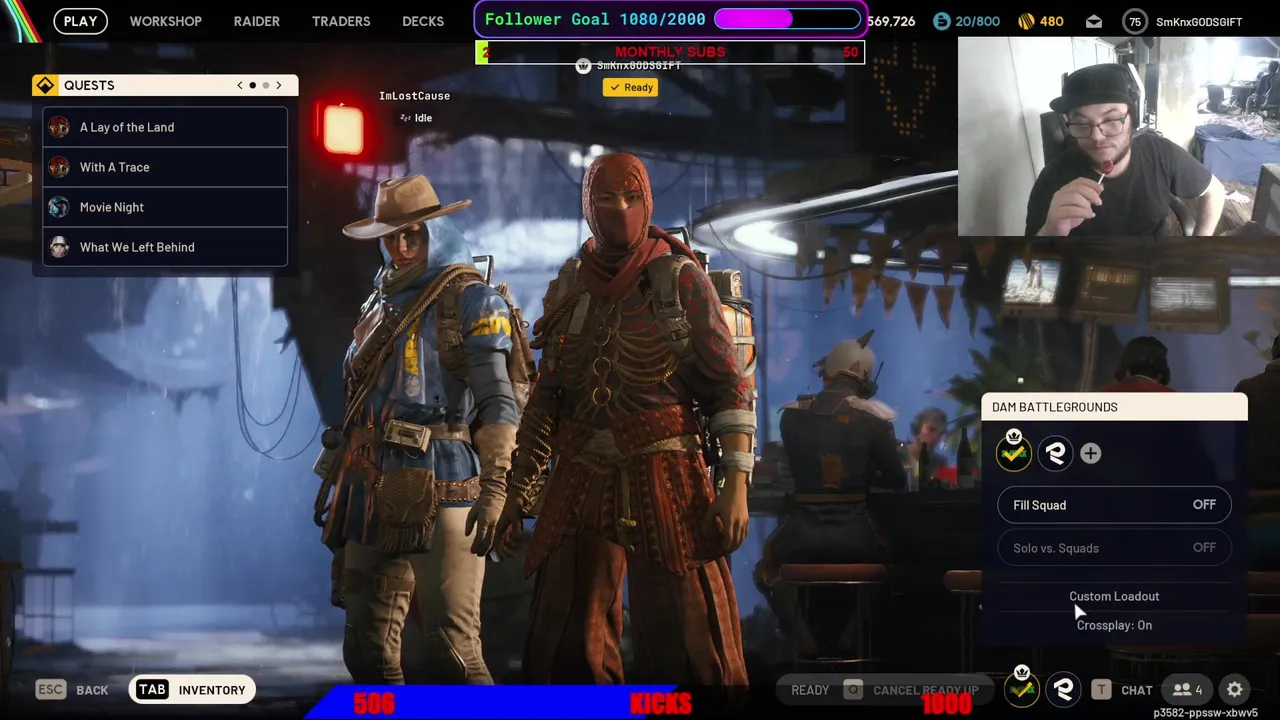Viewport: 1280px width, 720px height.
Task: Click the 569,726 currency value
Action: coord(890,21)
